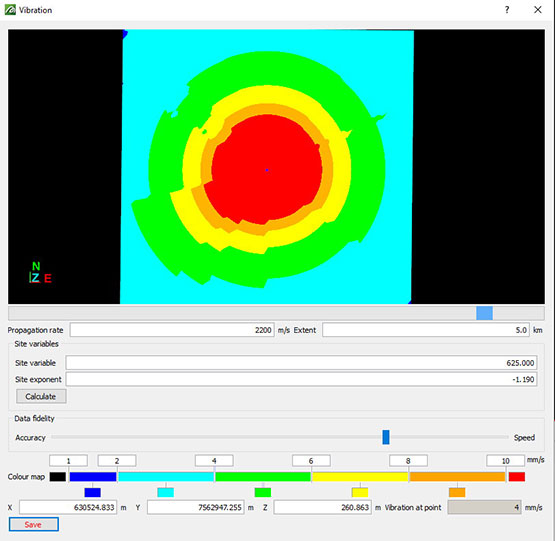Click the Propagation rate input field
The image size is (555, 541).
[x=172, y=330]
